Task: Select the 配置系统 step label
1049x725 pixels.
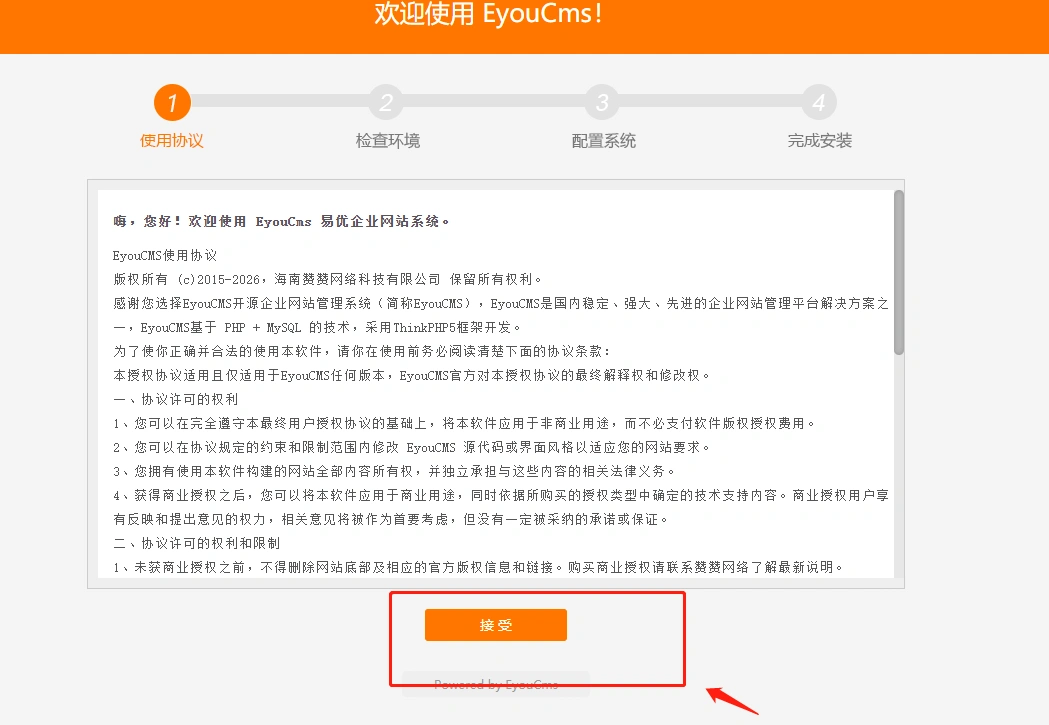Action: (x=603, y=140)
